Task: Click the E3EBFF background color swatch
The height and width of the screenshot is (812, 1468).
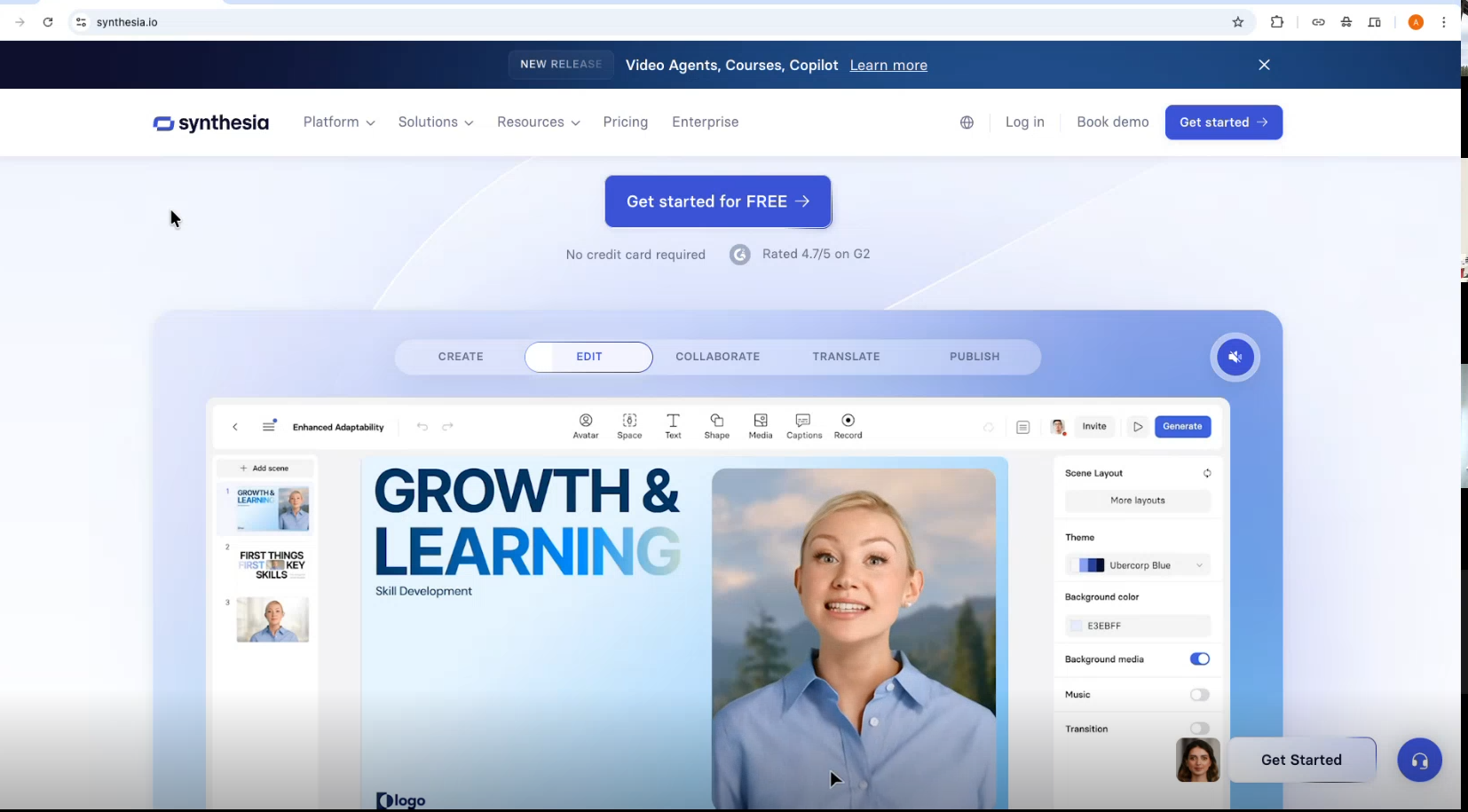Action: click(x=1077, y=626)
